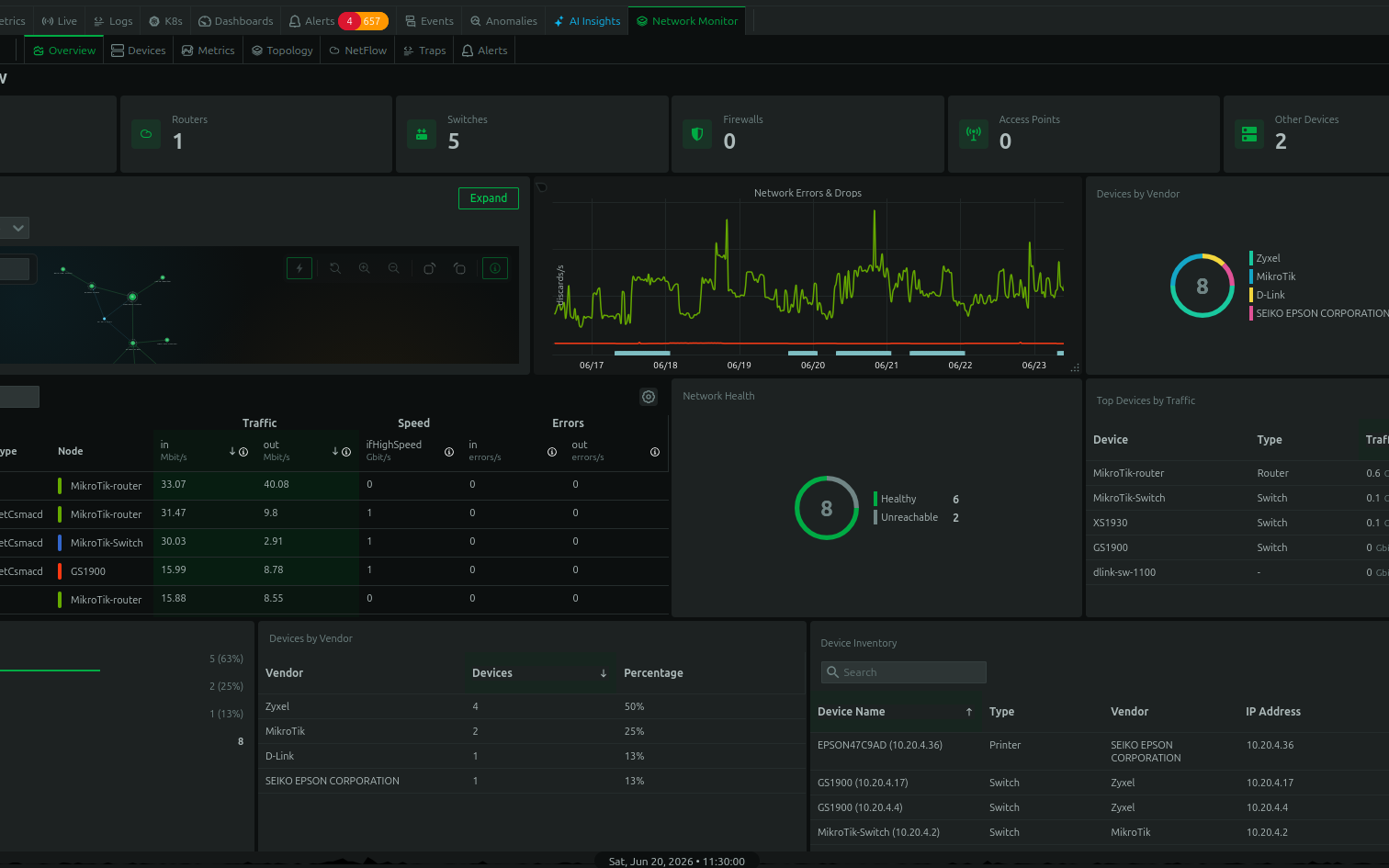Open the Alerts tab with badges
1389x868 pixels.
pos(338,21)
